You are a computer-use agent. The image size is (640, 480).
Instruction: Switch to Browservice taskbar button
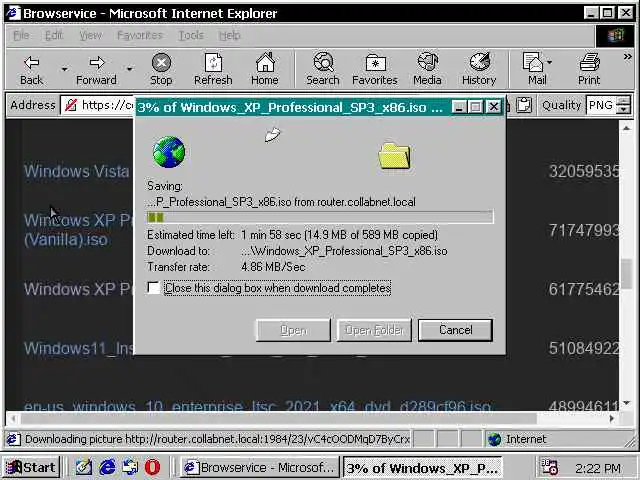coord(260,467)
